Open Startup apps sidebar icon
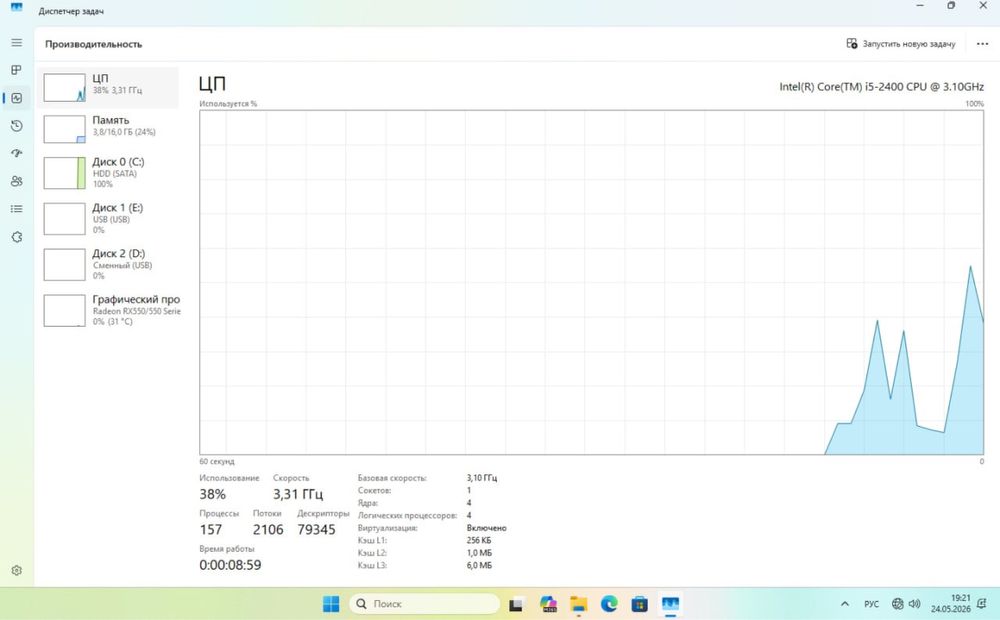 tap(17, 153)
